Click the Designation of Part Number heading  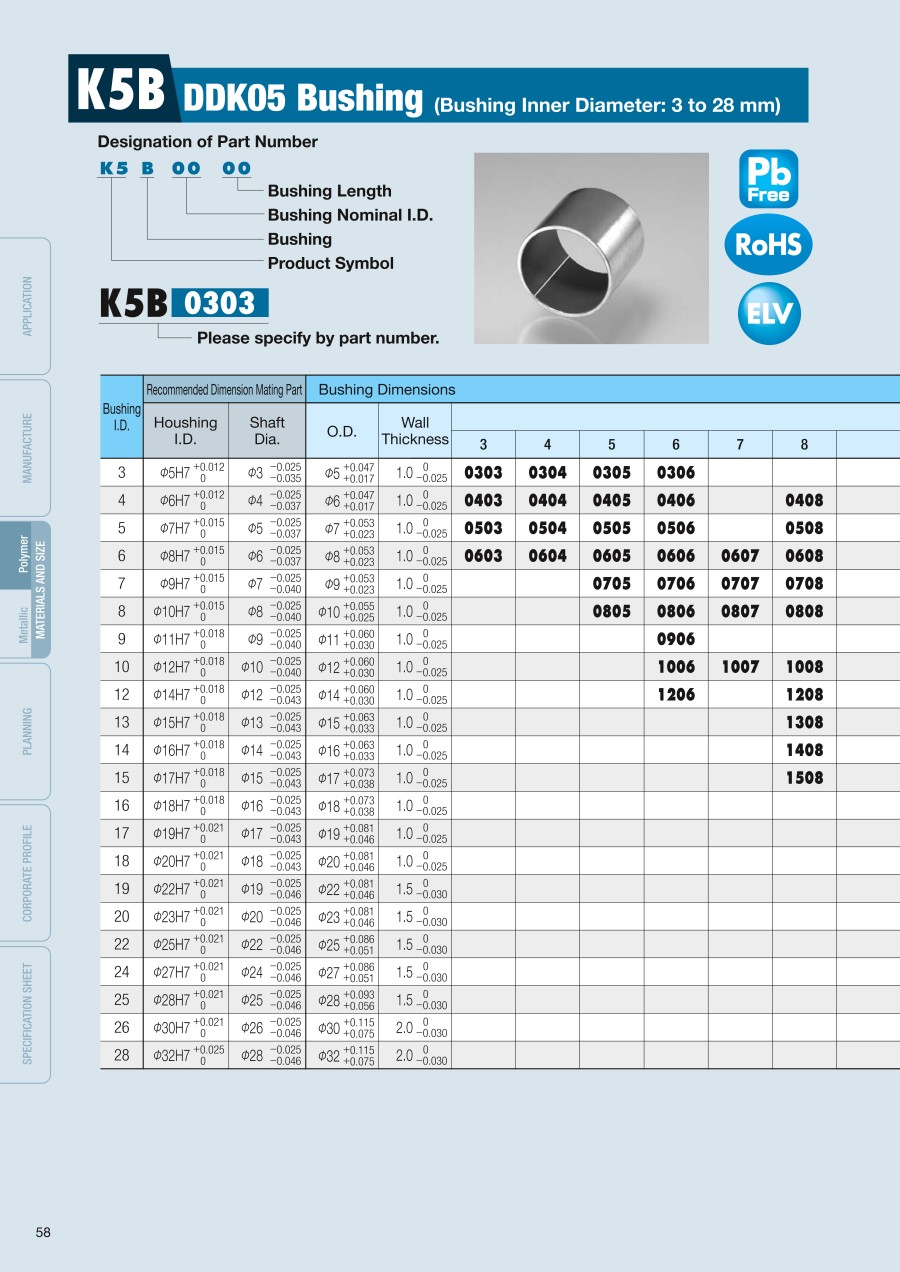[208, 142]
